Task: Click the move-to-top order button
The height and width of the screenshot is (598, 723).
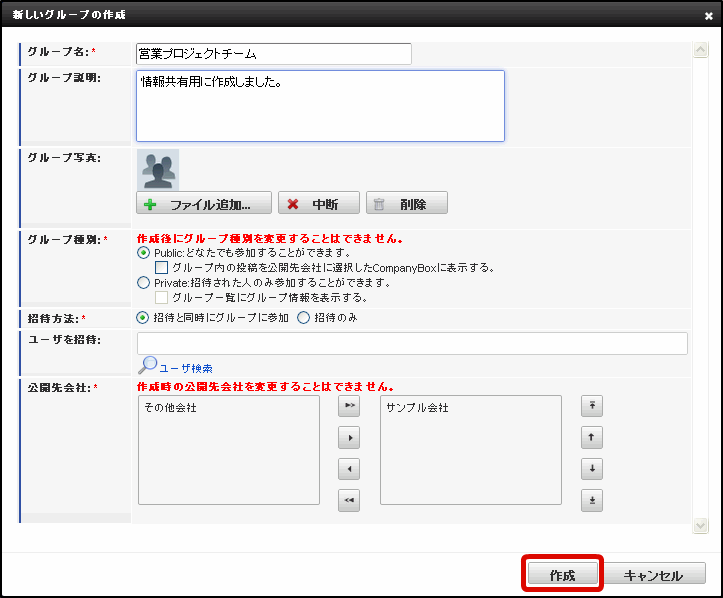Action: coord(592,406)
